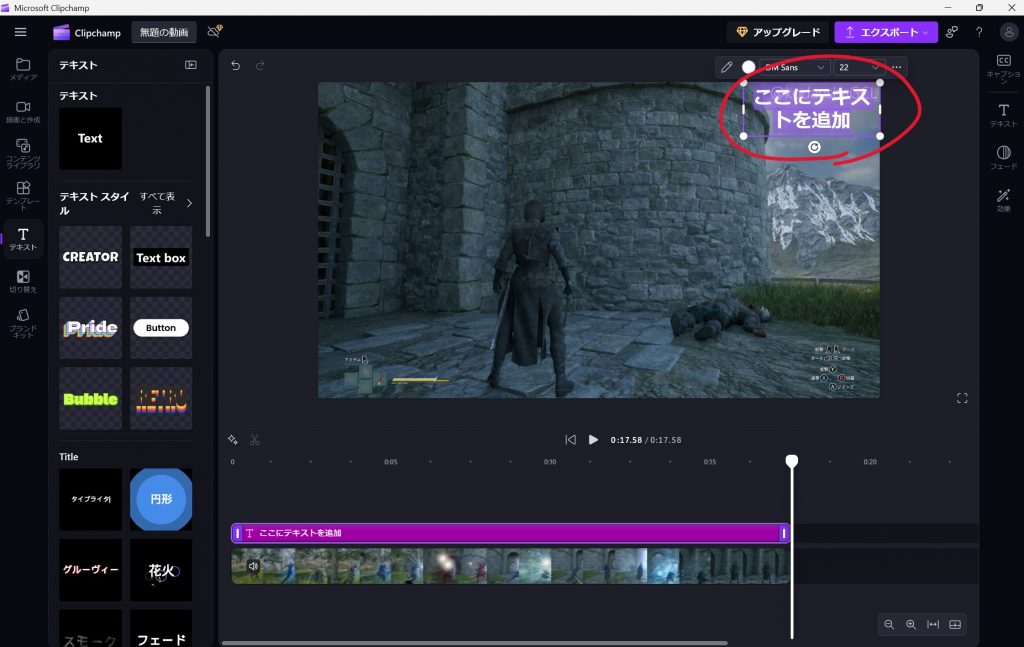The height and width of the screenshot is (647, 1024).
Task: Fit timeline to screen icon
Action: click(x=933, y=625)
